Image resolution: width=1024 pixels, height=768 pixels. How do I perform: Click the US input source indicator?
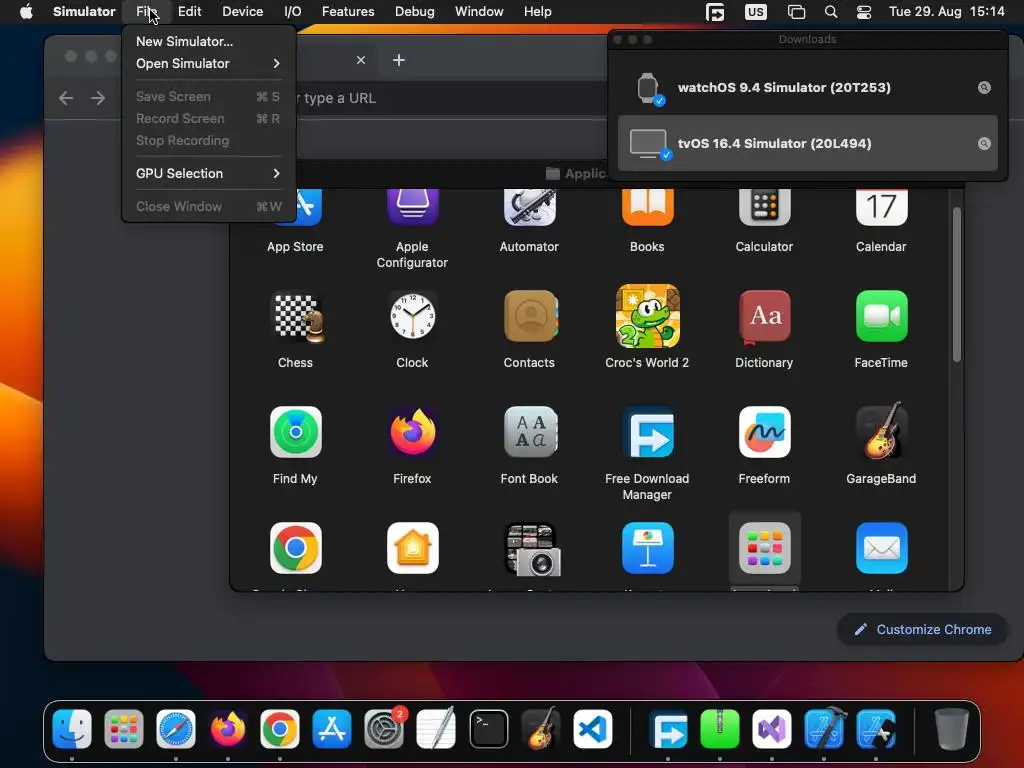point(756,12)
